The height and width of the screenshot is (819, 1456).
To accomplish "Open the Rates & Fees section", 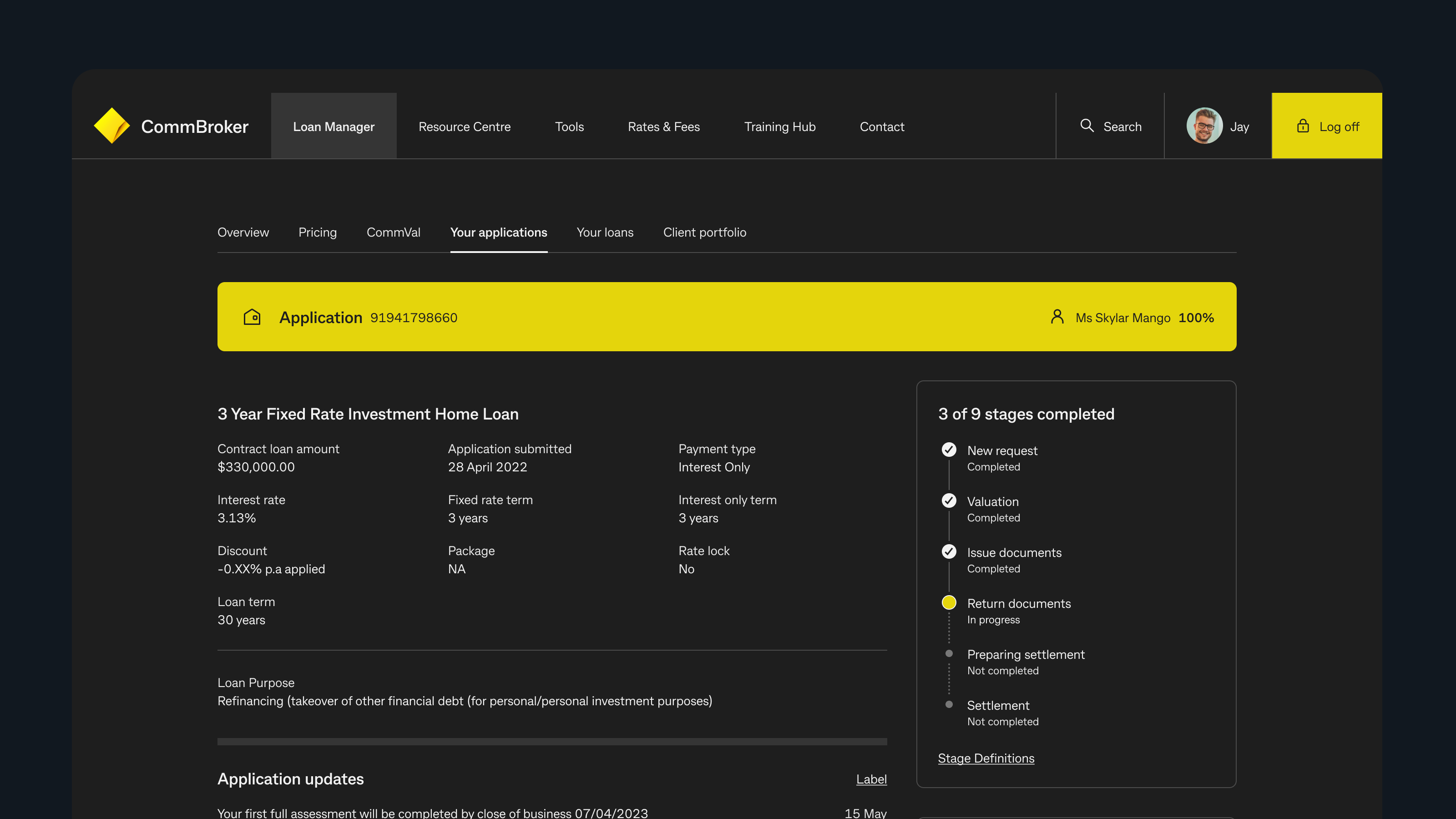I will [663, 126].
